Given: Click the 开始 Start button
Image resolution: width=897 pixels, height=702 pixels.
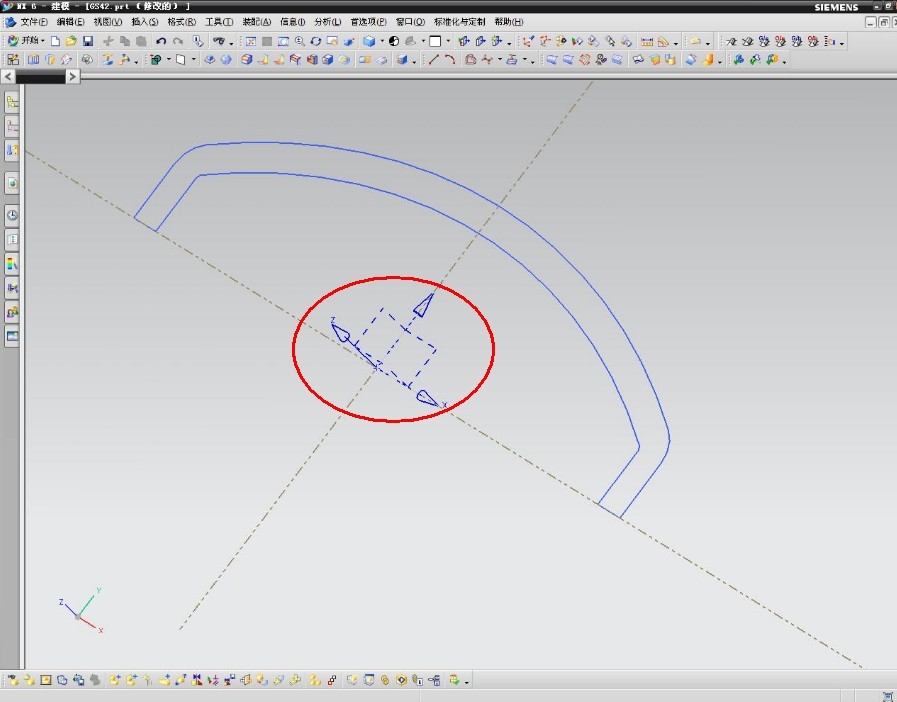Looking at the screenshot, I should point(24,41).
